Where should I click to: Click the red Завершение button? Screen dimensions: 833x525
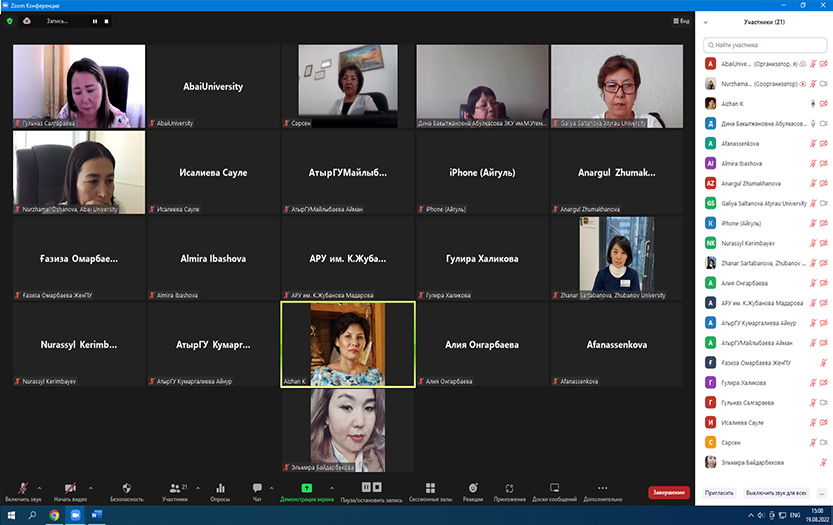coord(669,492)
